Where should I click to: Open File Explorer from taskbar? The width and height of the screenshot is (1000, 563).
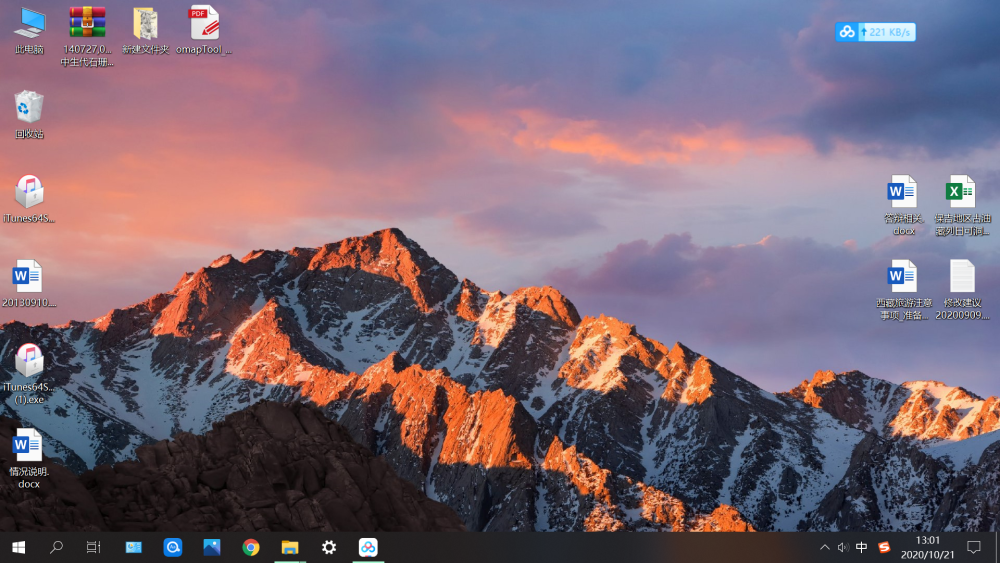[290, 547]
